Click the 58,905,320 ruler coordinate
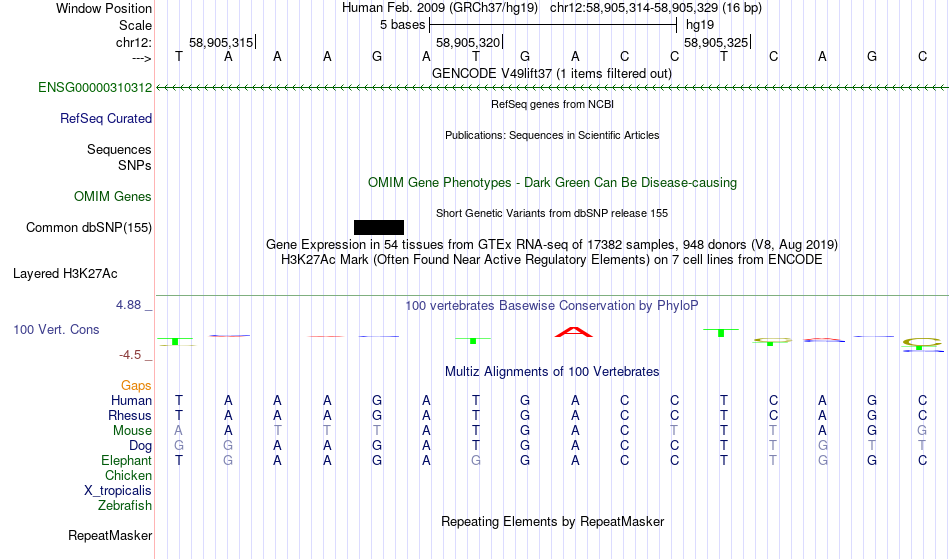 point(468,42)
